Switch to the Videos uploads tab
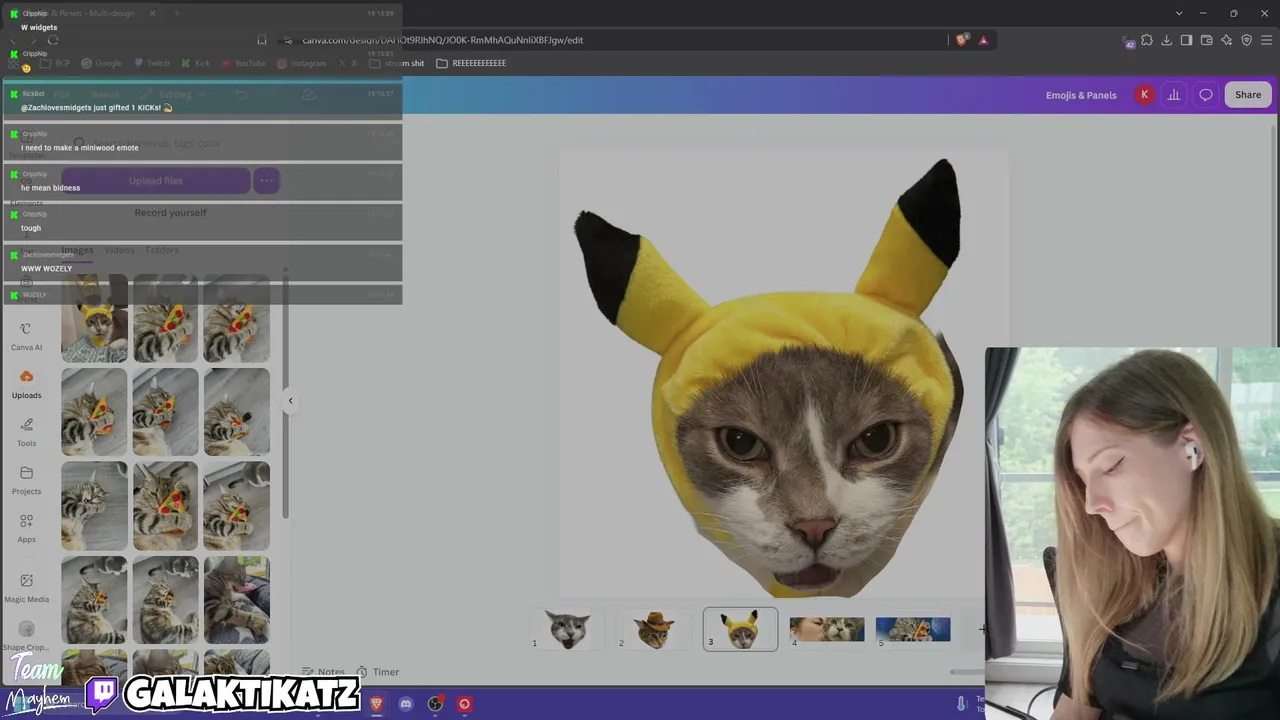 119,250
